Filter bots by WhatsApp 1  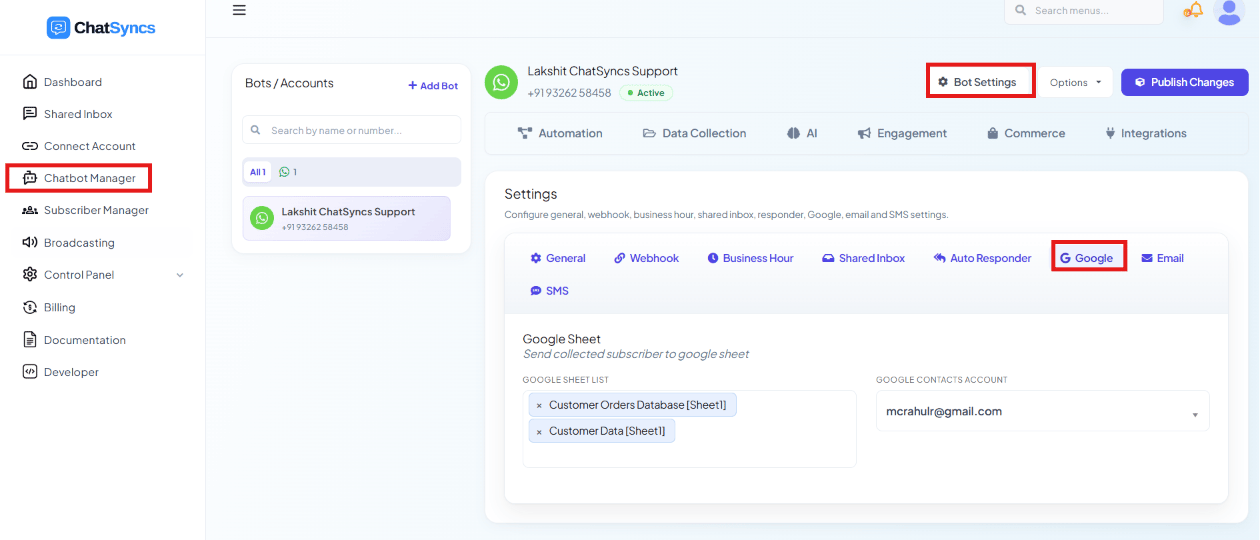(288, 172)
